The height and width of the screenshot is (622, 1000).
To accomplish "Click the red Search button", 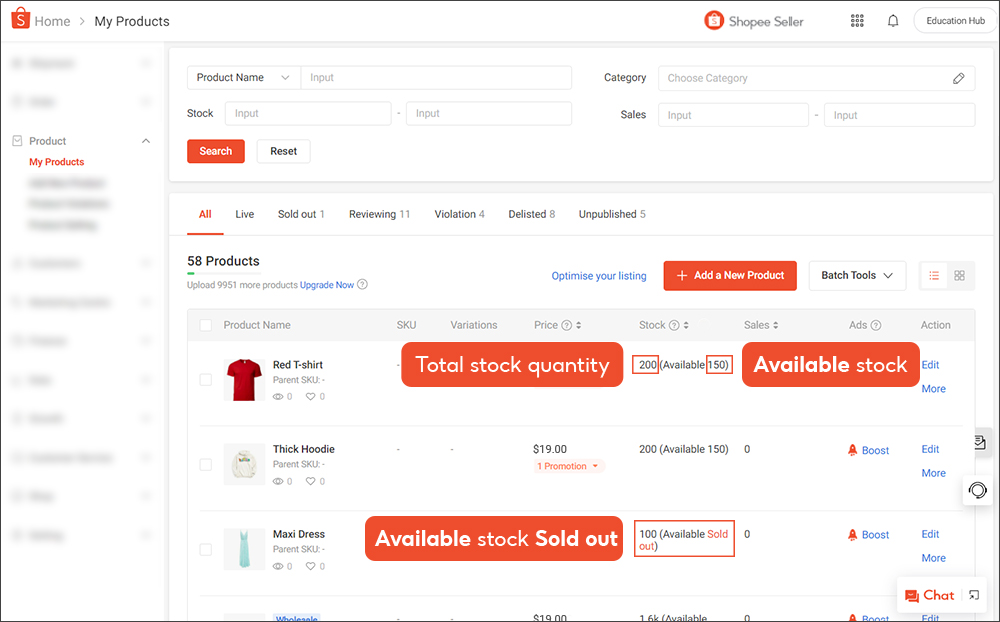I will coord(216,151).
